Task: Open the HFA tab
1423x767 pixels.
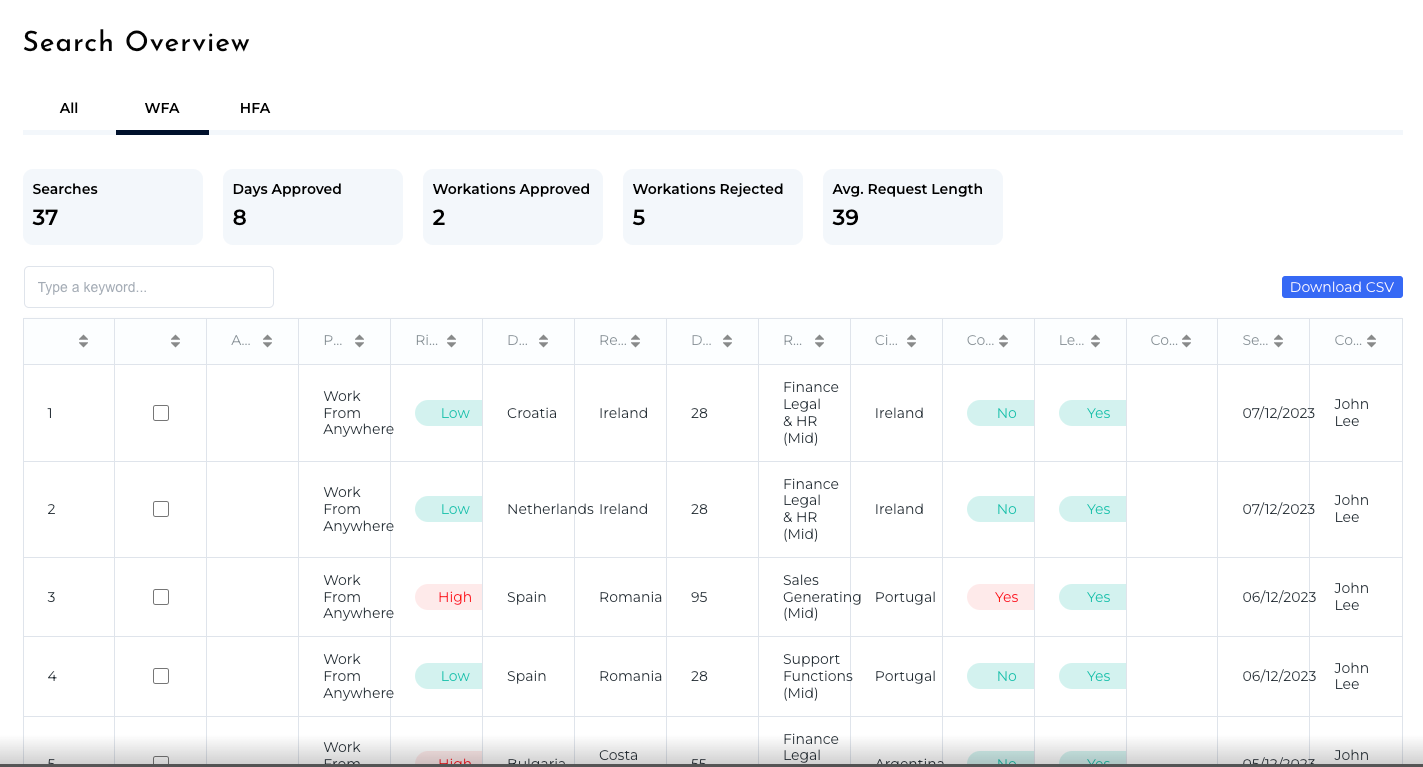Action: tap(255, 108)
